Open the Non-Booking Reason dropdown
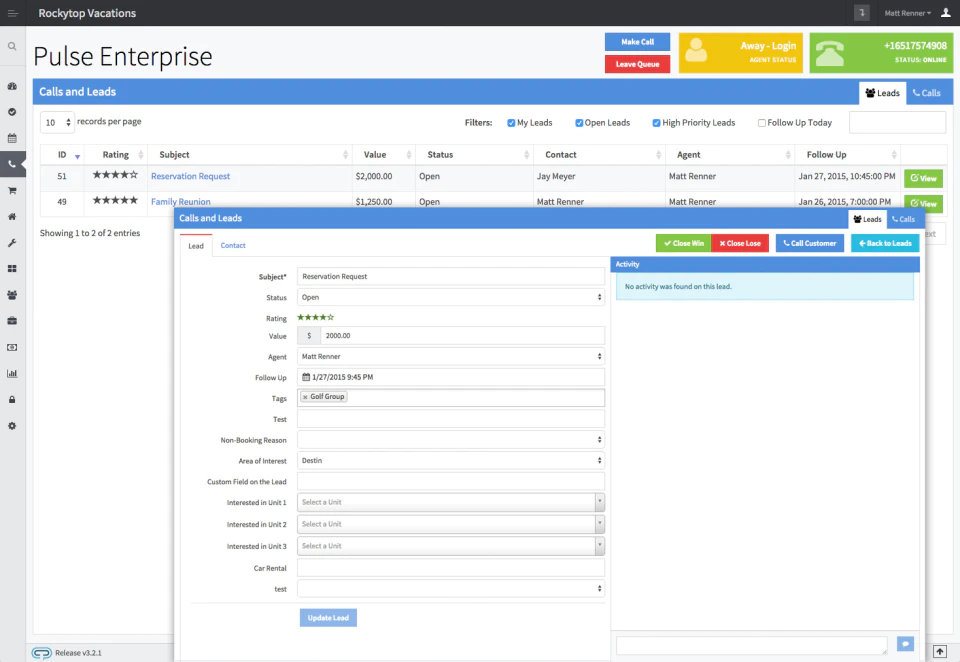The width and height of the screenshot is (960, 662). 451,440
